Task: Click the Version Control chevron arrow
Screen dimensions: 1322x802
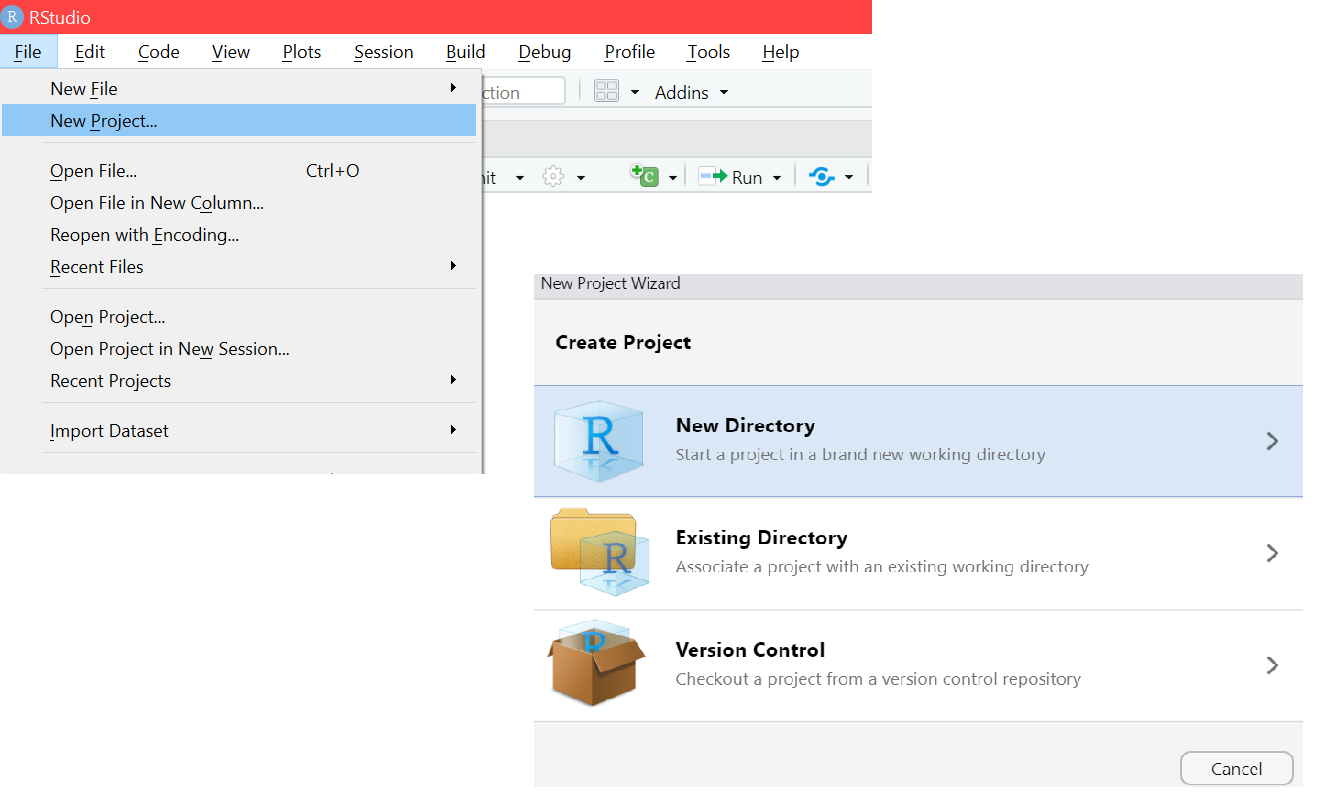Action: click(x=1272, y=665)
